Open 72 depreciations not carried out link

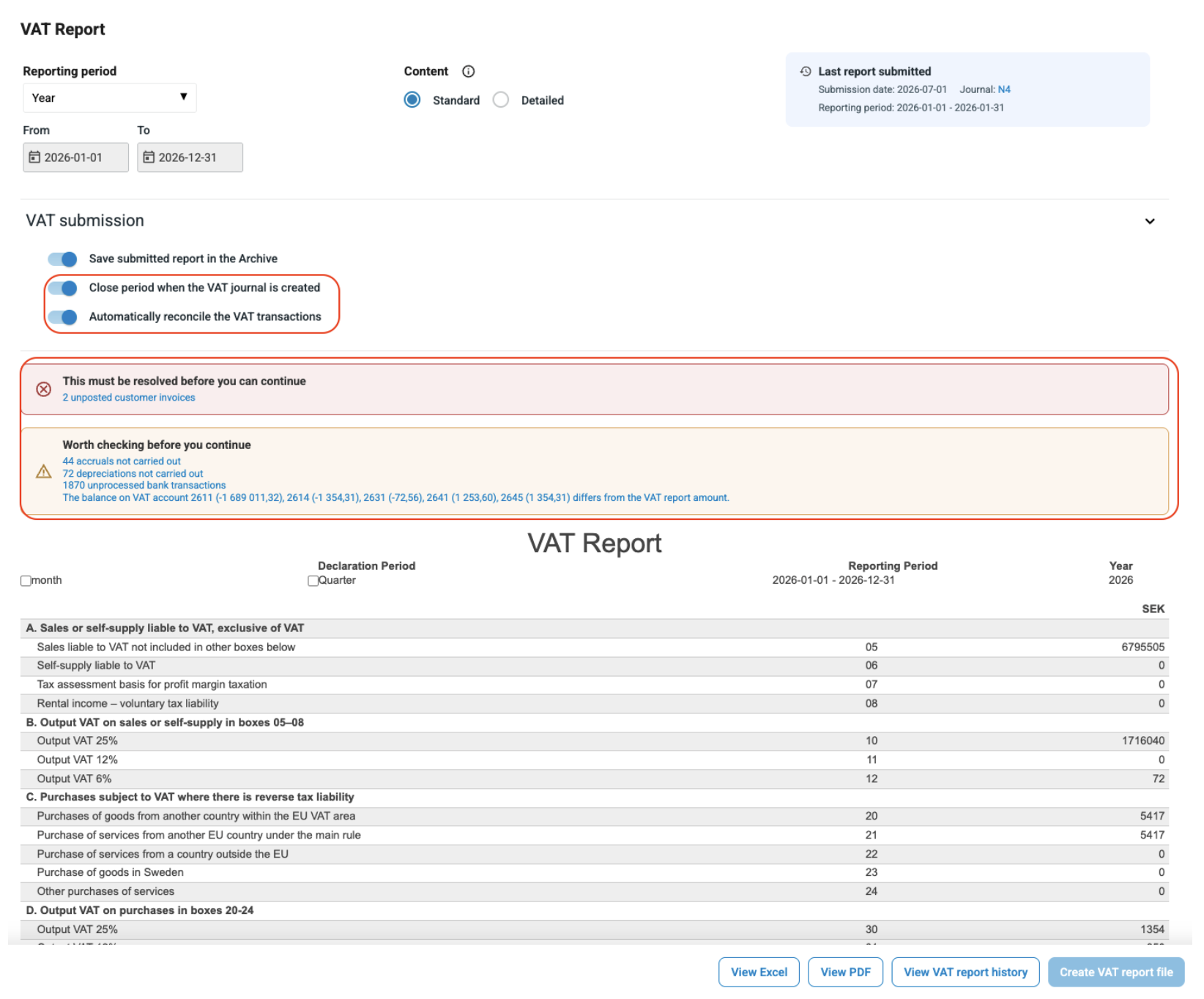coord(133,474)
